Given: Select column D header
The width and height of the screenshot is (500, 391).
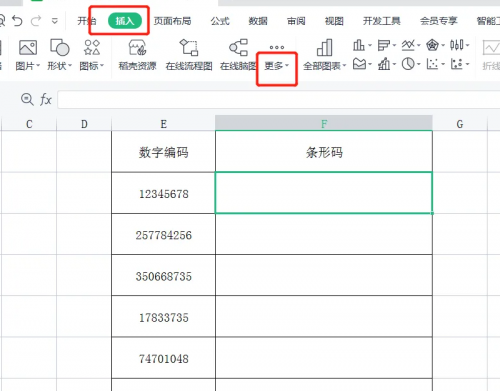Looking at the screenshot, I should [x=84, y=124].
